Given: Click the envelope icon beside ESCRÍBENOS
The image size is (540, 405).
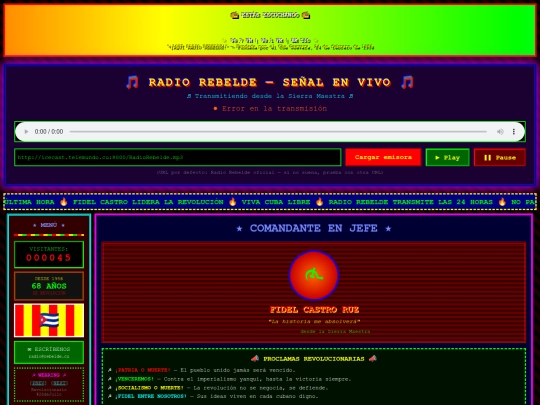Looking at the screenshot, I should (29, 350).
